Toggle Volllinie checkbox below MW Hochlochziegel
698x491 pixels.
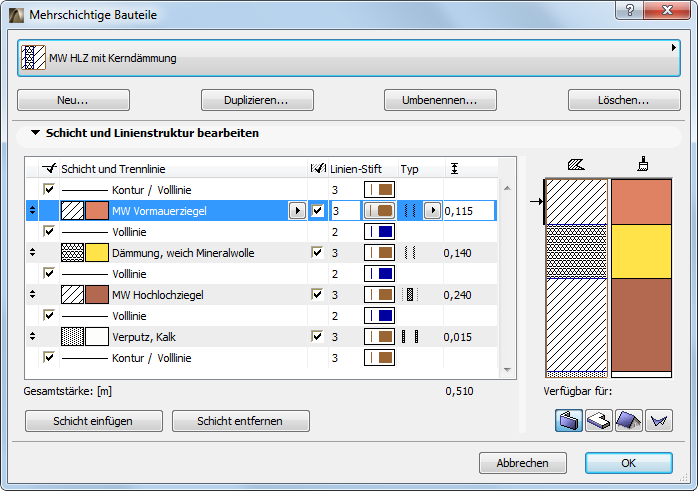click(49, 315)
